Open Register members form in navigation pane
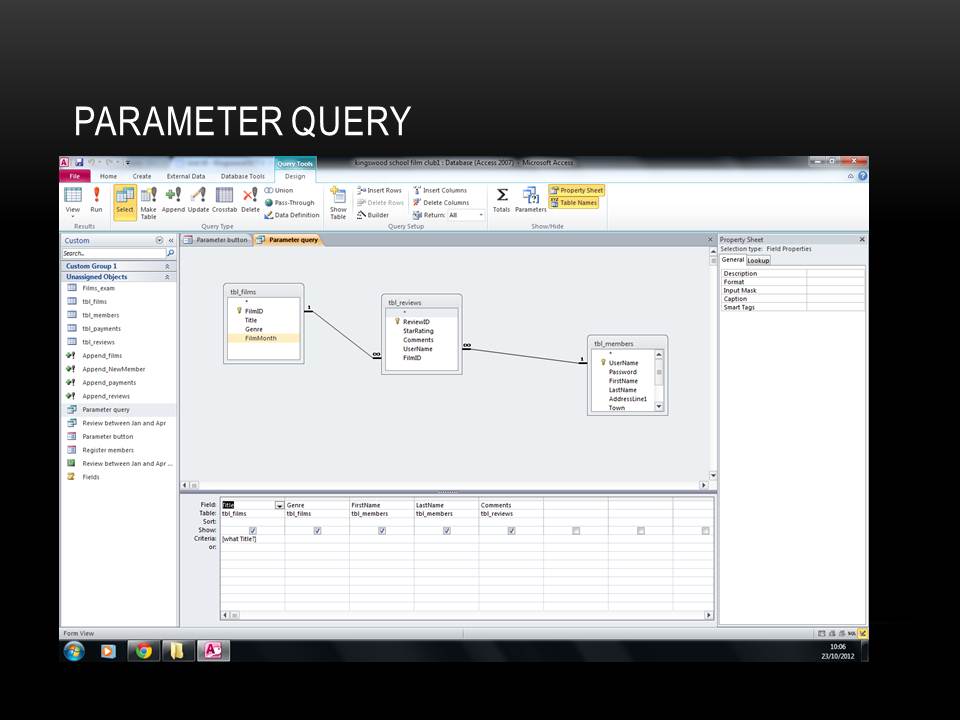The width and height of the screenshot is (960, 720). (108, 450)
